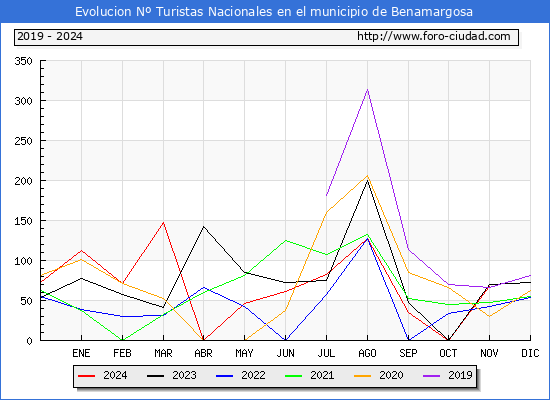550x400 pixels.
Task: Click the purple 2019 peak at AGO
Action: point(367,89)
